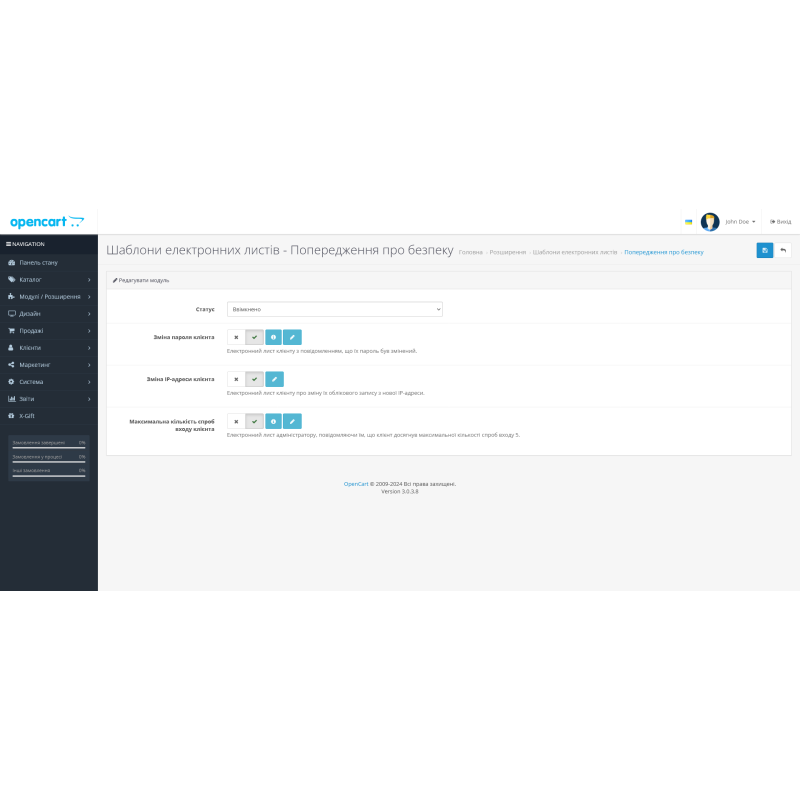Enable the checkmark toggle for Зміна пароля клієнта
Image resolution: width=800 pixels, height=800 pixels.
pyautogui.click(x=254, y=337)
